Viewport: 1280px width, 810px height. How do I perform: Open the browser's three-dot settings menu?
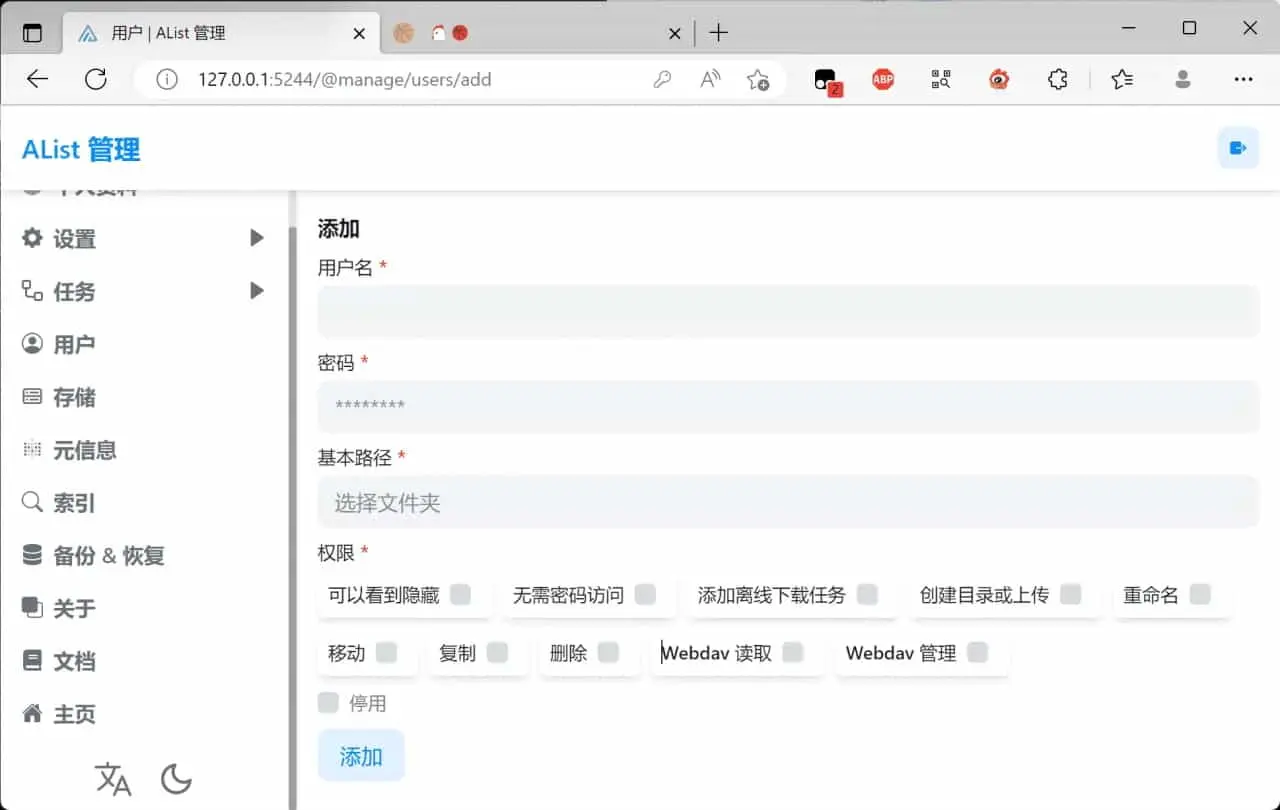tap(1243, 80)
